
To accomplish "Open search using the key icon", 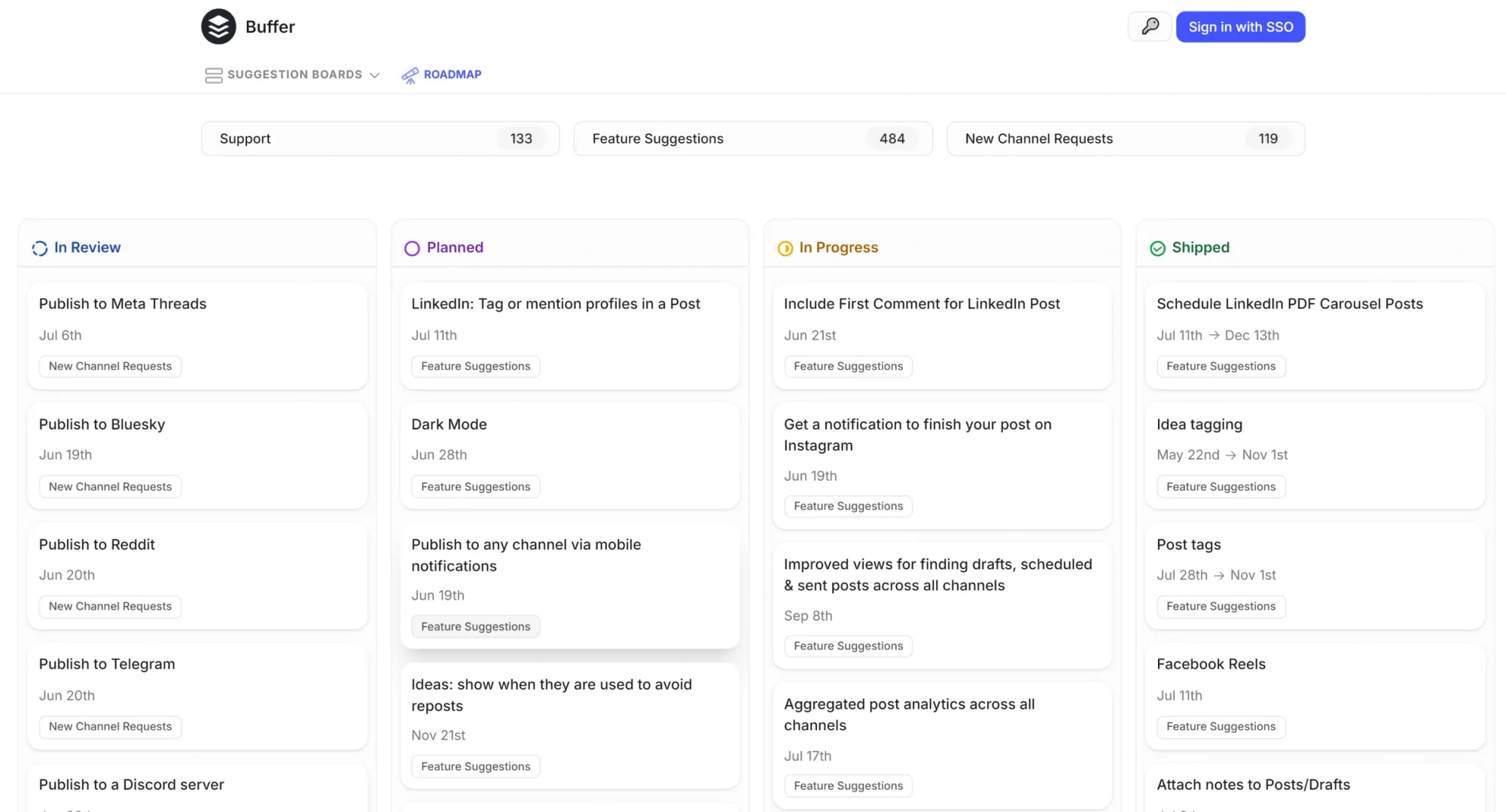I will click(1149, 26).
